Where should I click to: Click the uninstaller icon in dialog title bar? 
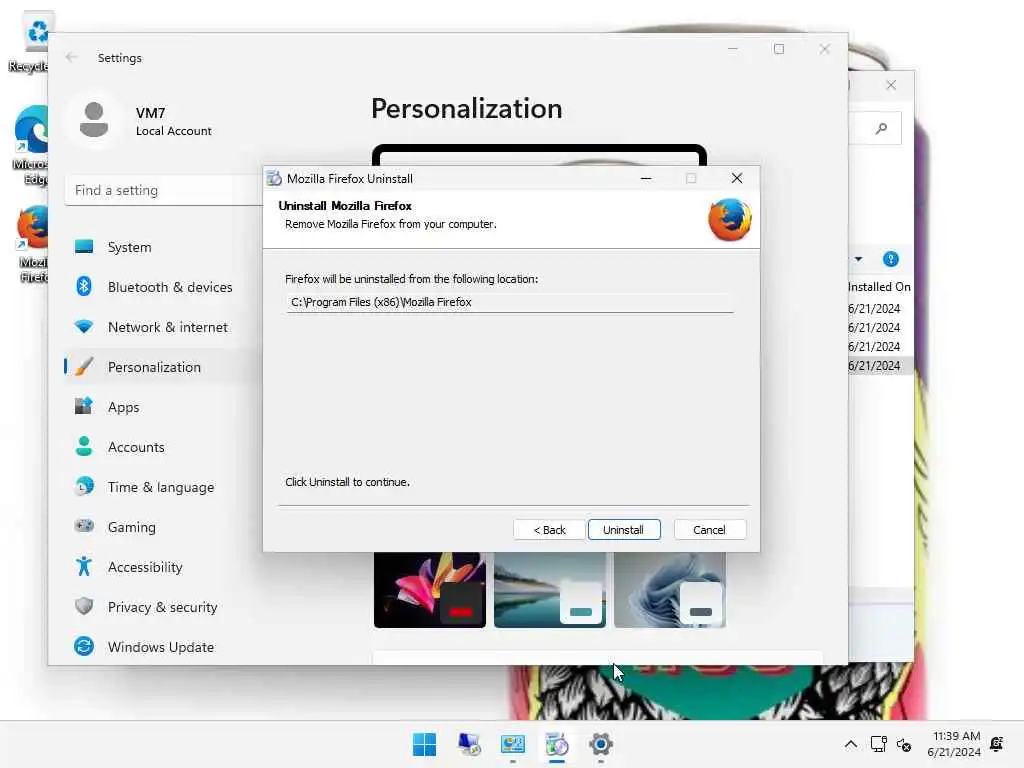point(274,178)
